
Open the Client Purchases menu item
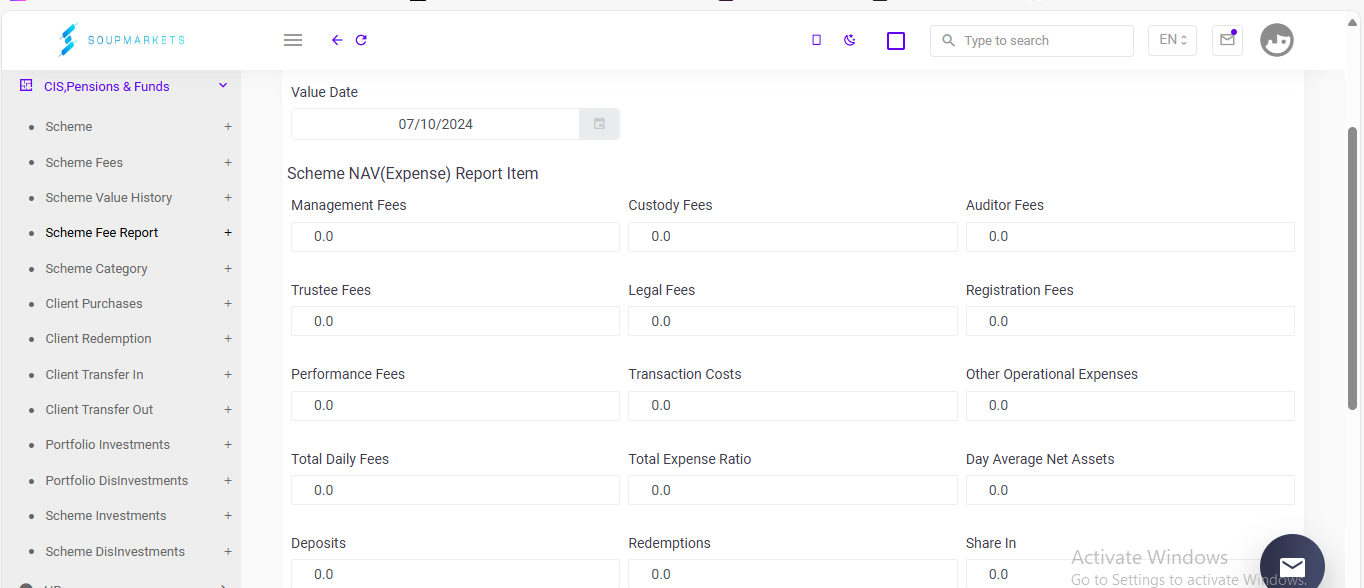tap(94, 303)
